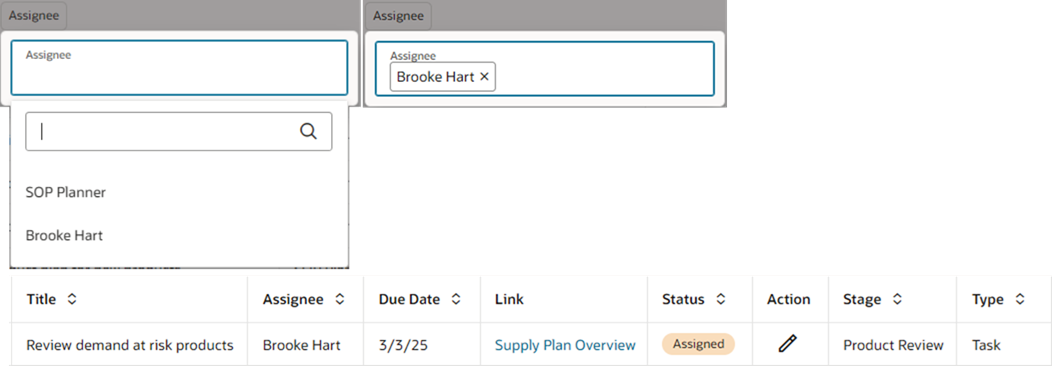Open the empty Assignee combo box on left

(x=179, y=68)
